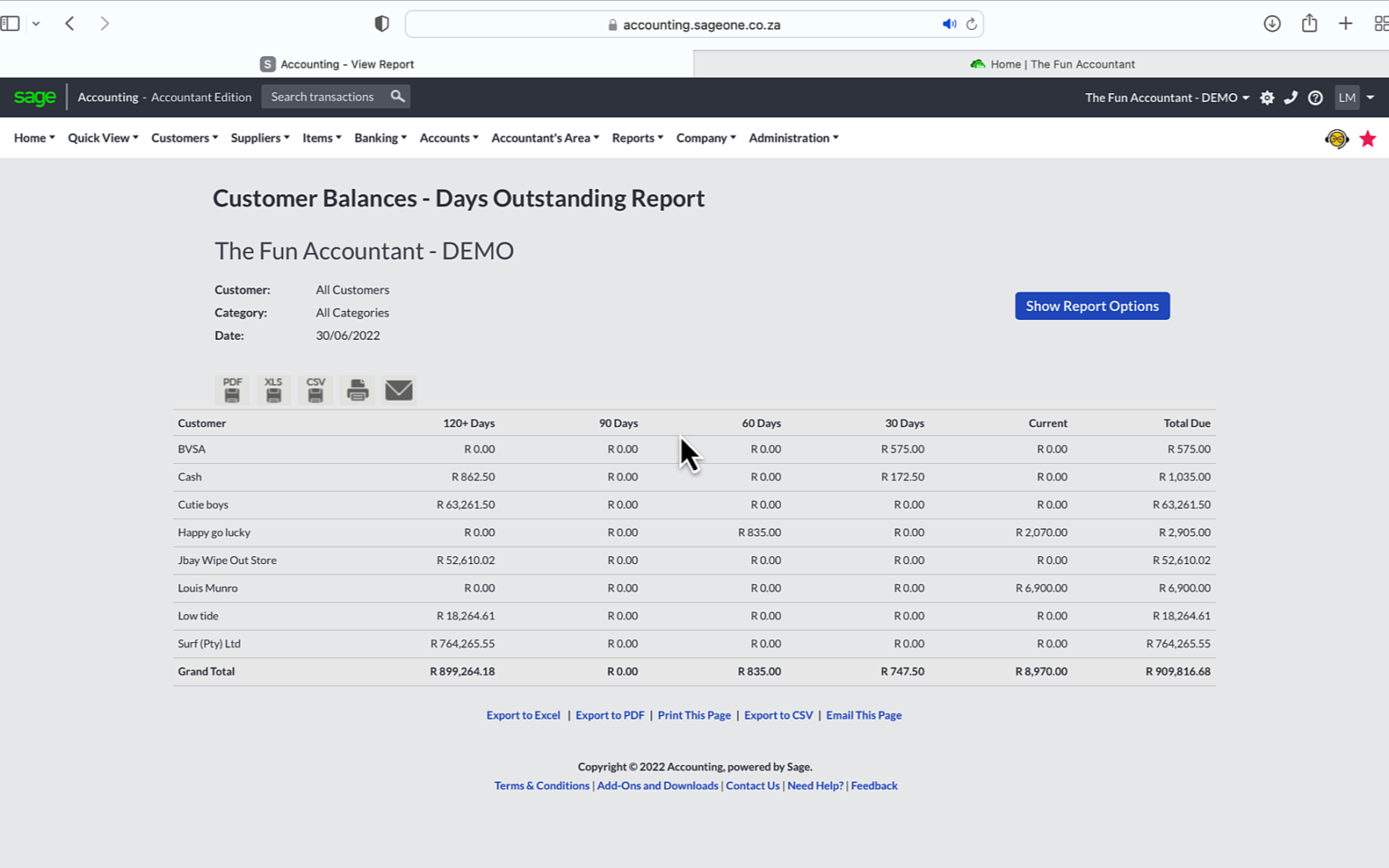Run a search with the magnifier icon
1389x868 pixels.
point(398,96)
